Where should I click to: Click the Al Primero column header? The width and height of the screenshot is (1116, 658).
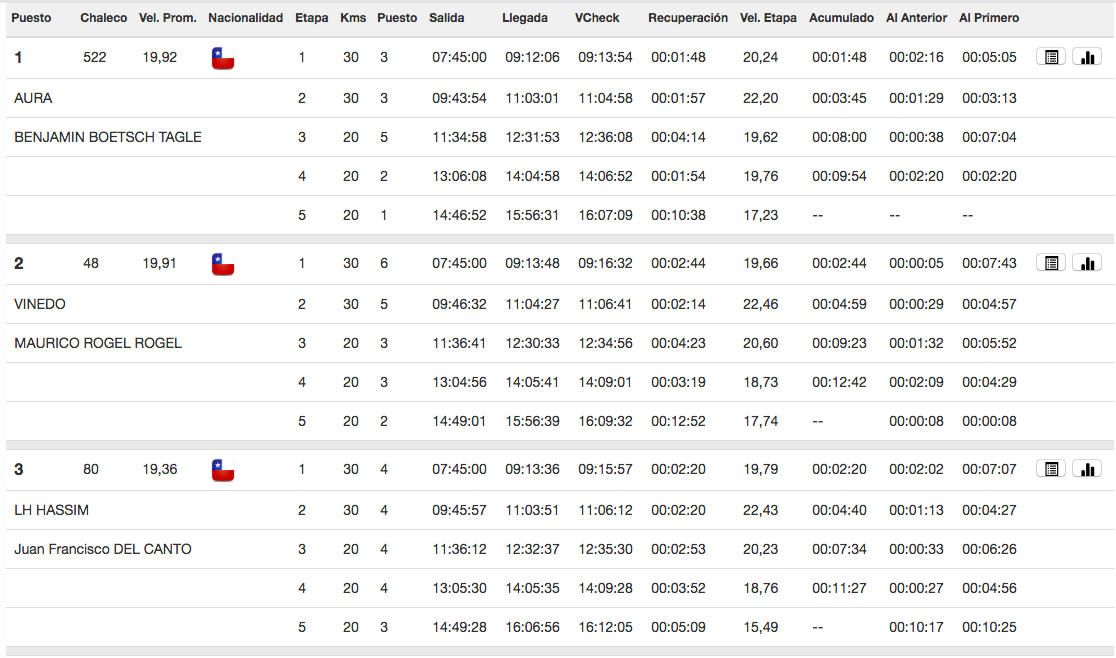[x=989, y=18]
